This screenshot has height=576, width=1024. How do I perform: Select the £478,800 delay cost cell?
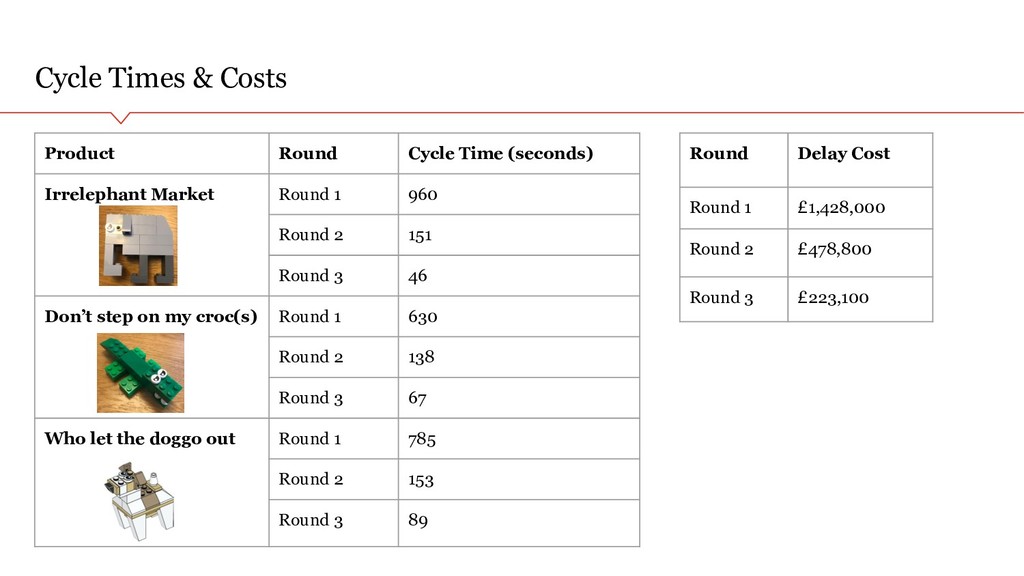click(x=860, y=253)
